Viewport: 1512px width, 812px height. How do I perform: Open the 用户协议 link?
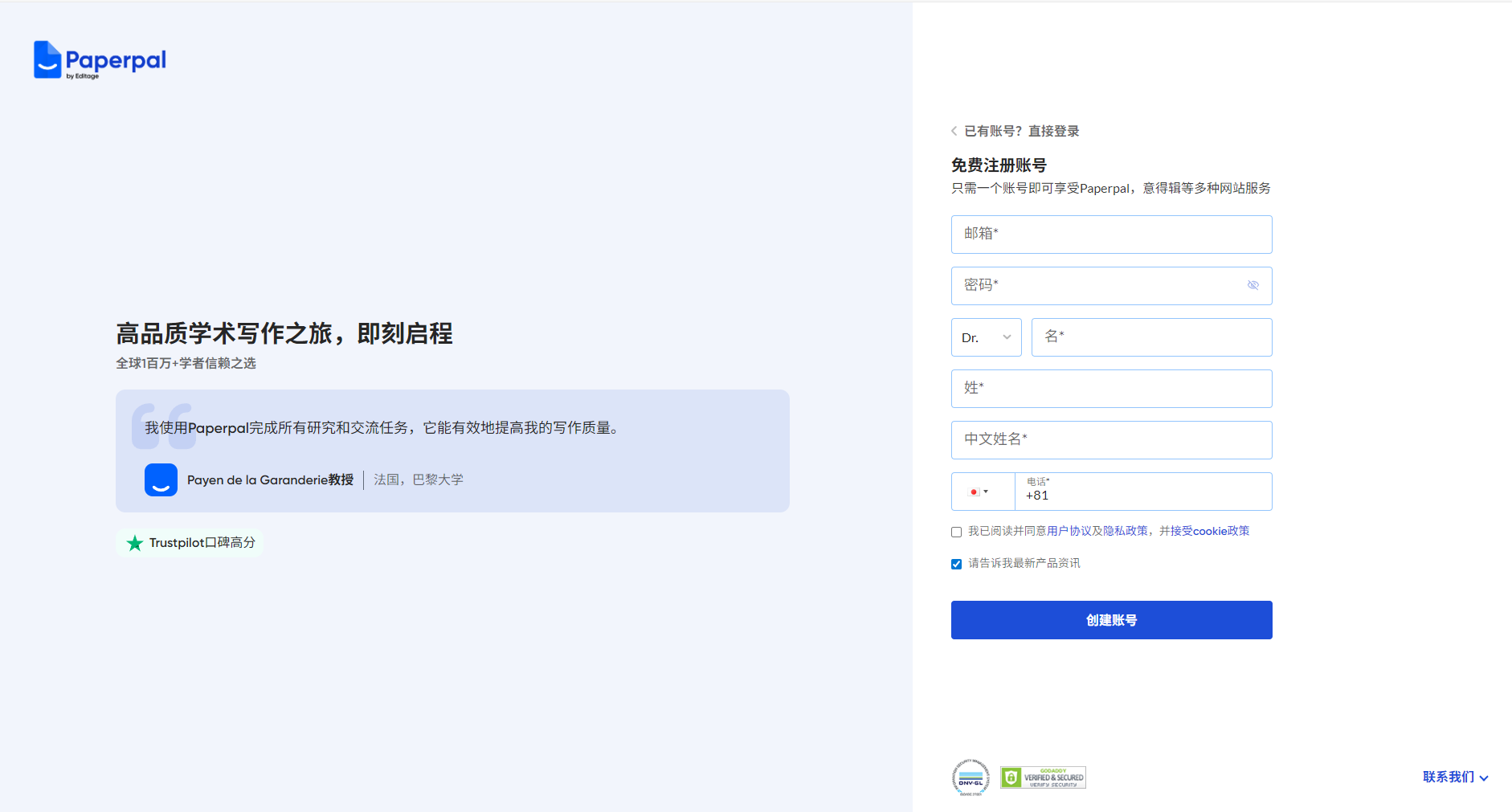tap(1069, 531)
